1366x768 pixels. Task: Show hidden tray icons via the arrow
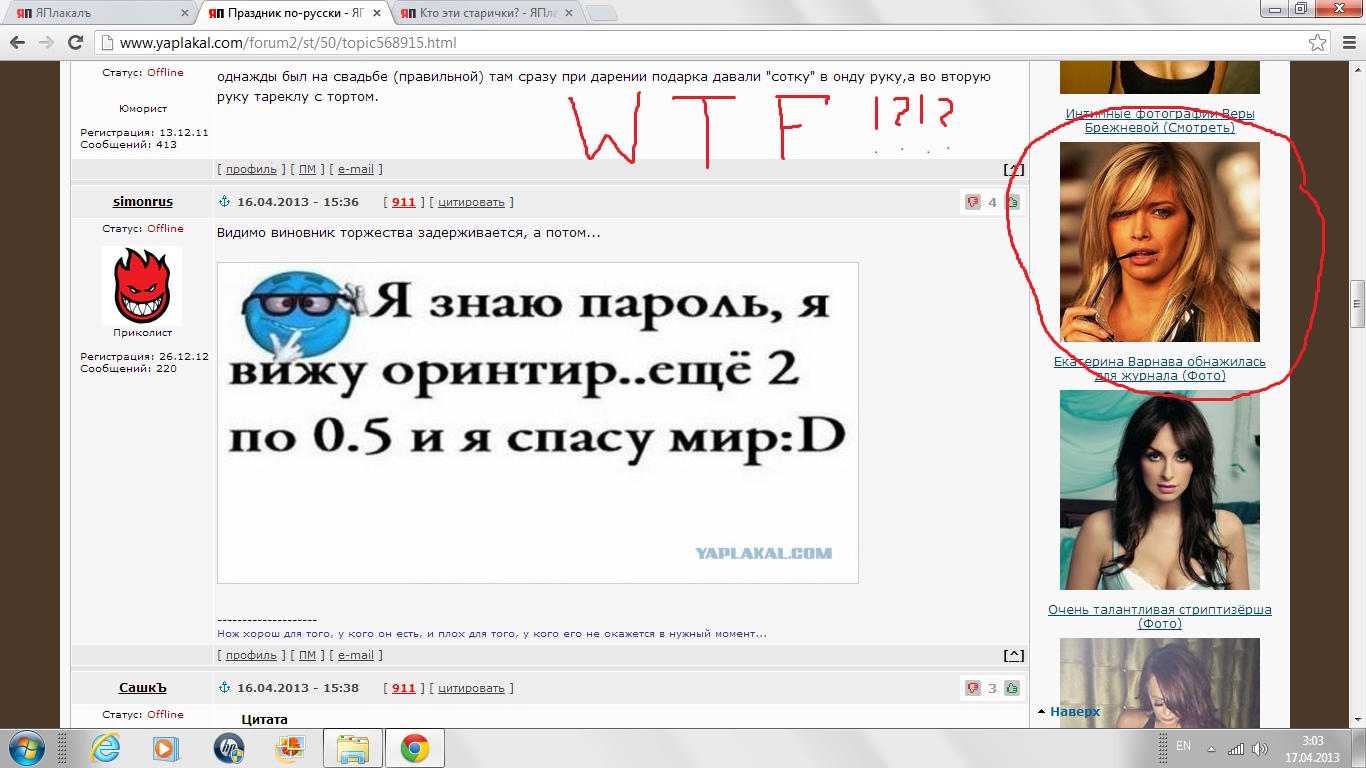[x=1211, y=748]
